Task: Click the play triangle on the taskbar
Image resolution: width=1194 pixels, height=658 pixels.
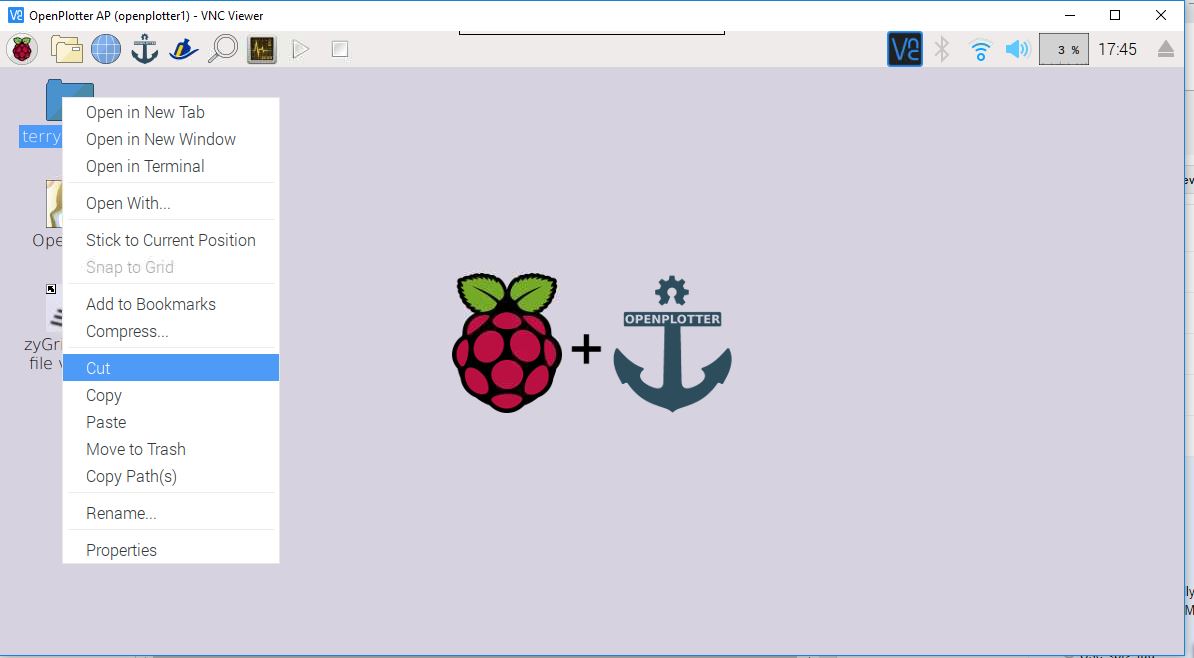Action: [300, 48]
